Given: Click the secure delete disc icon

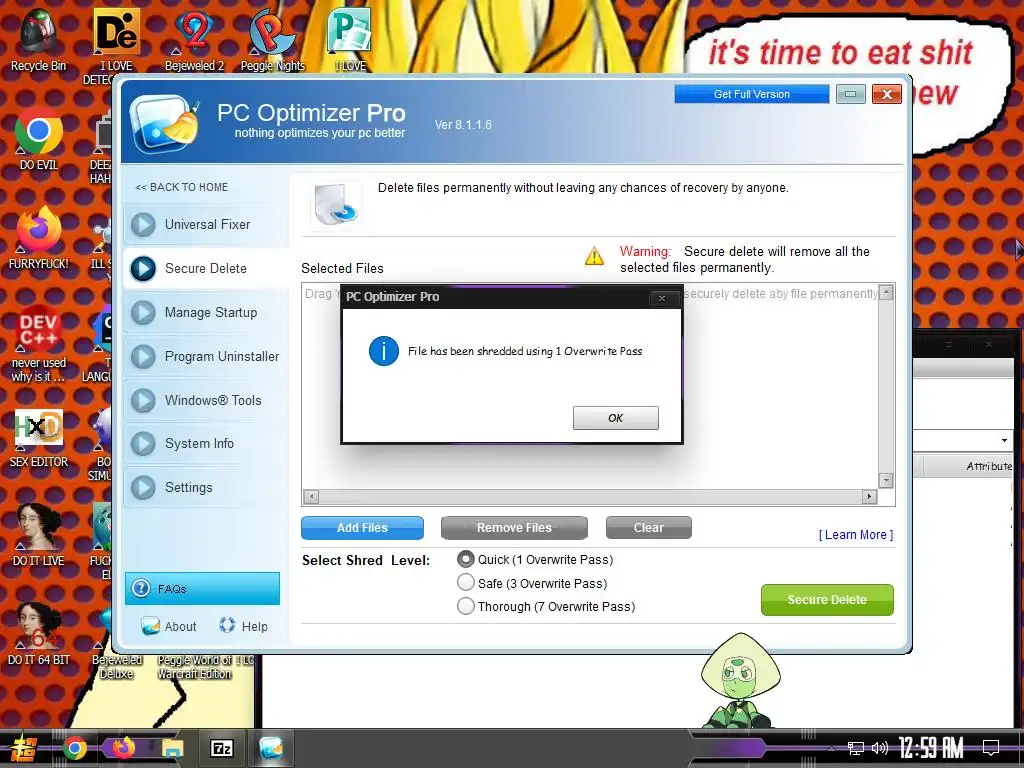Looking at the screenshot, I should tap(336, 205).
